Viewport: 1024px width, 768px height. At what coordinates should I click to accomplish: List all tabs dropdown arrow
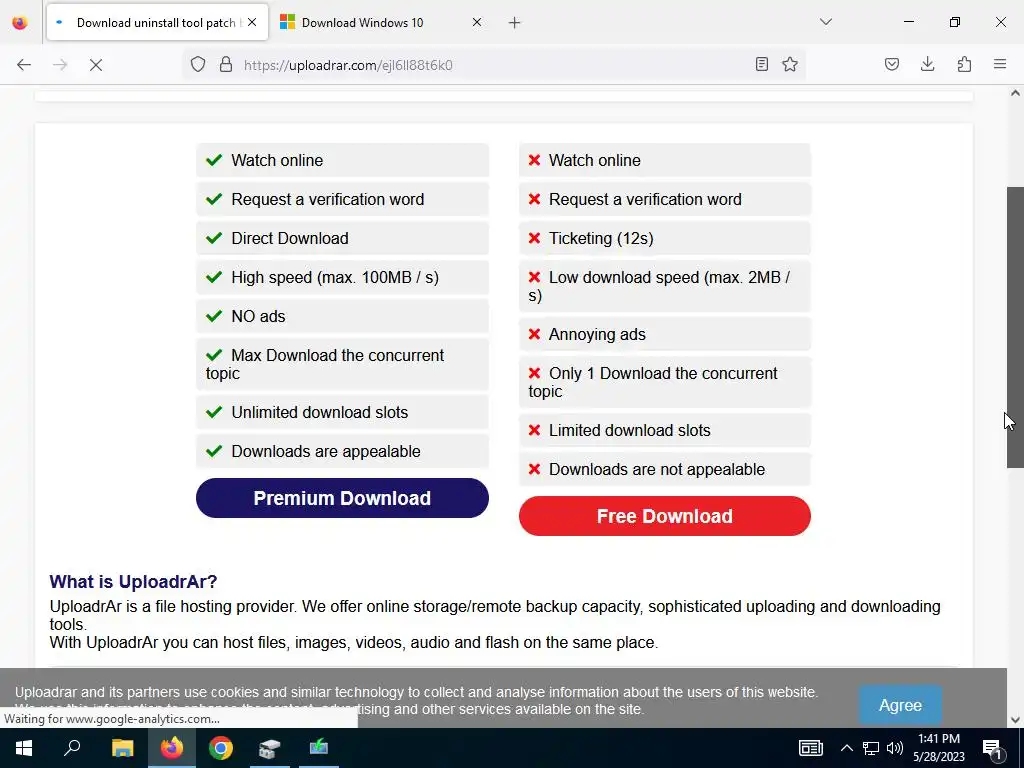tap(825, 22)
